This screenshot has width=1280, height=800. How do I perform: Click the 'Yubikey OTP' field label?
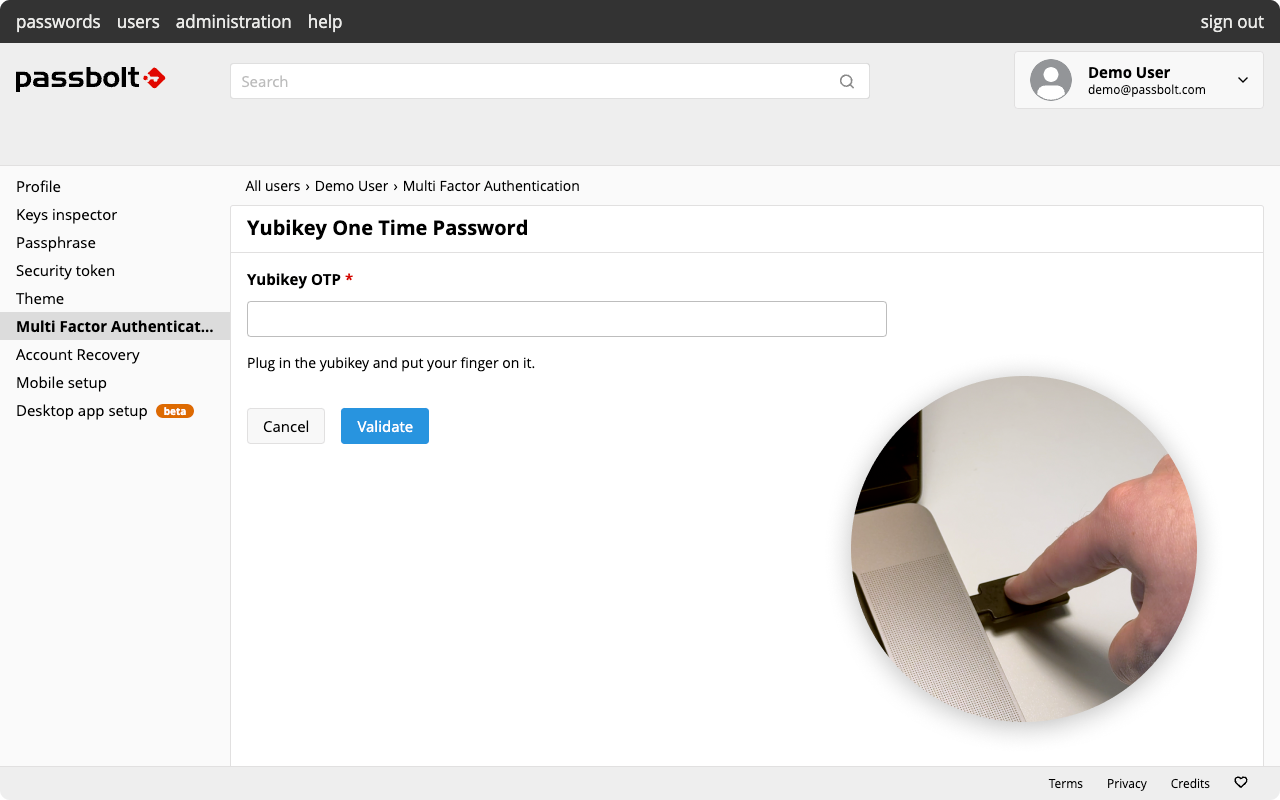[x=300, y=279]
